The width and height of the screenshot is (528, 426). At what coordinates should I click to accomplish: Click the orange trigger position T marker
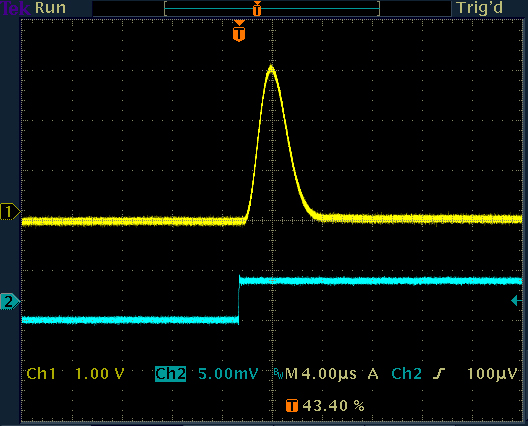[239, 31]
